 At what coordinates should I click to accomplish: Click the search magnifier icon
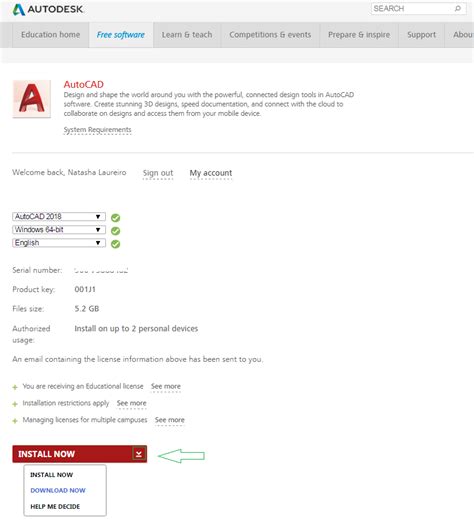coord(458,8)
